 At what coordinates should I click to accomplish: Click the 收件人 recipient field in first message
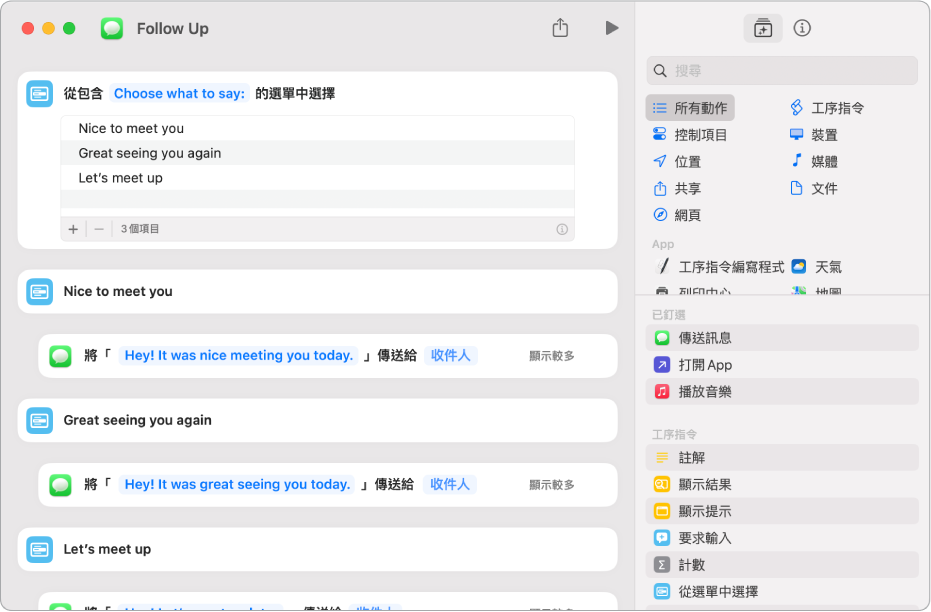click(450, 355)
